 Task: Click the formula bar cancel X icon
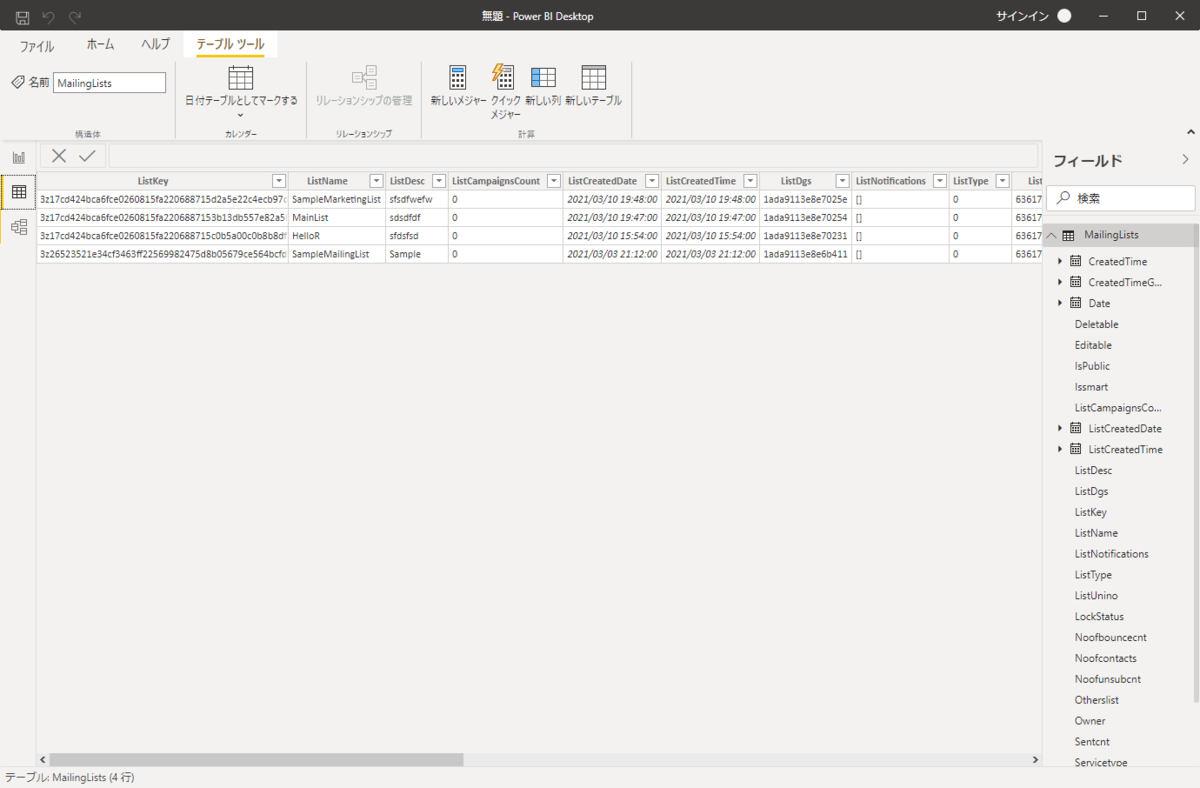tap(59, 155)
